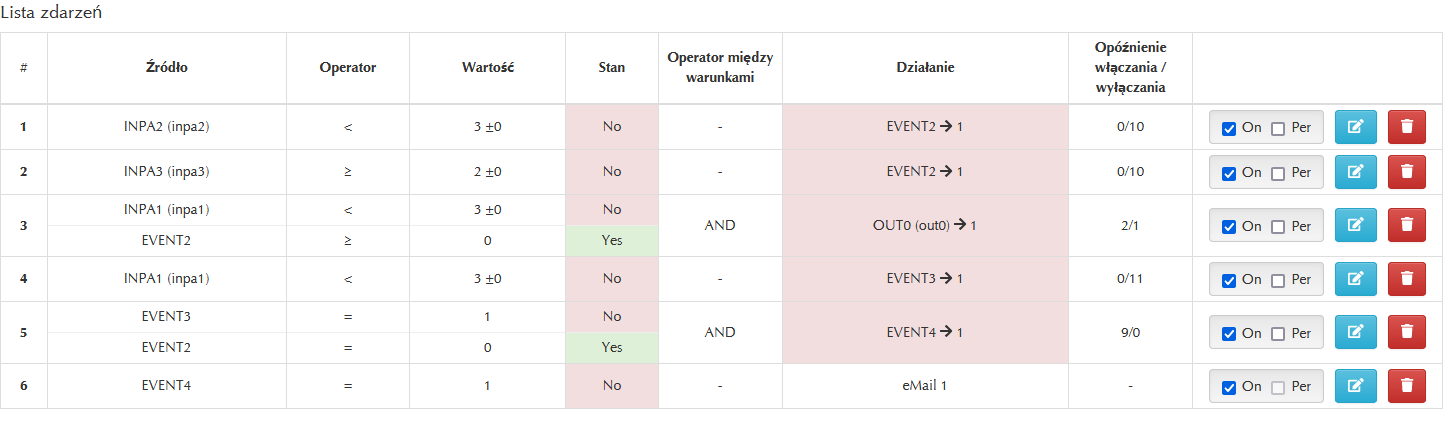Edit event row 5 with the pencil icon

point(1355,332)
